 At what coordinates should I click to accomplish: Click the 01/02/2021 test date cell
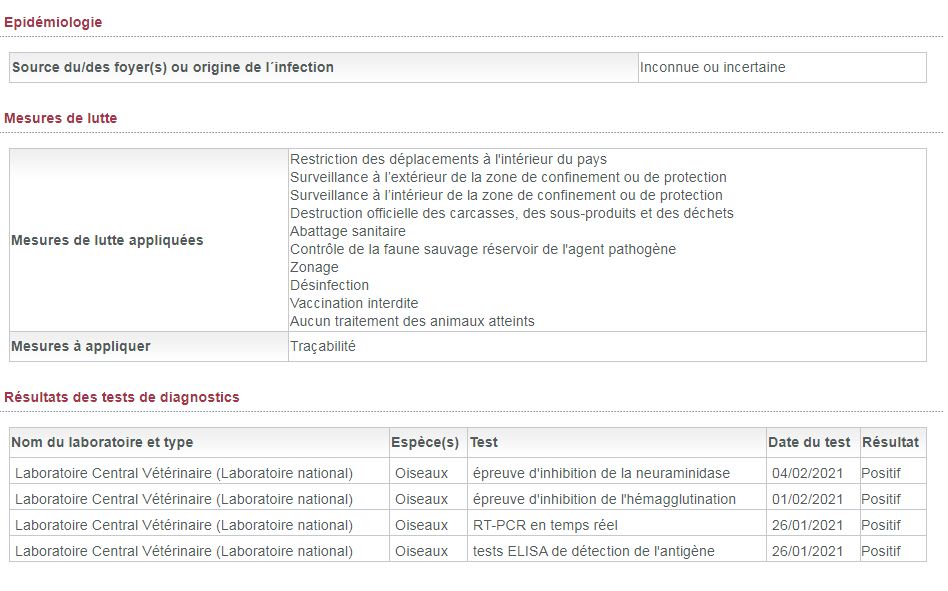tap(813, 499)
